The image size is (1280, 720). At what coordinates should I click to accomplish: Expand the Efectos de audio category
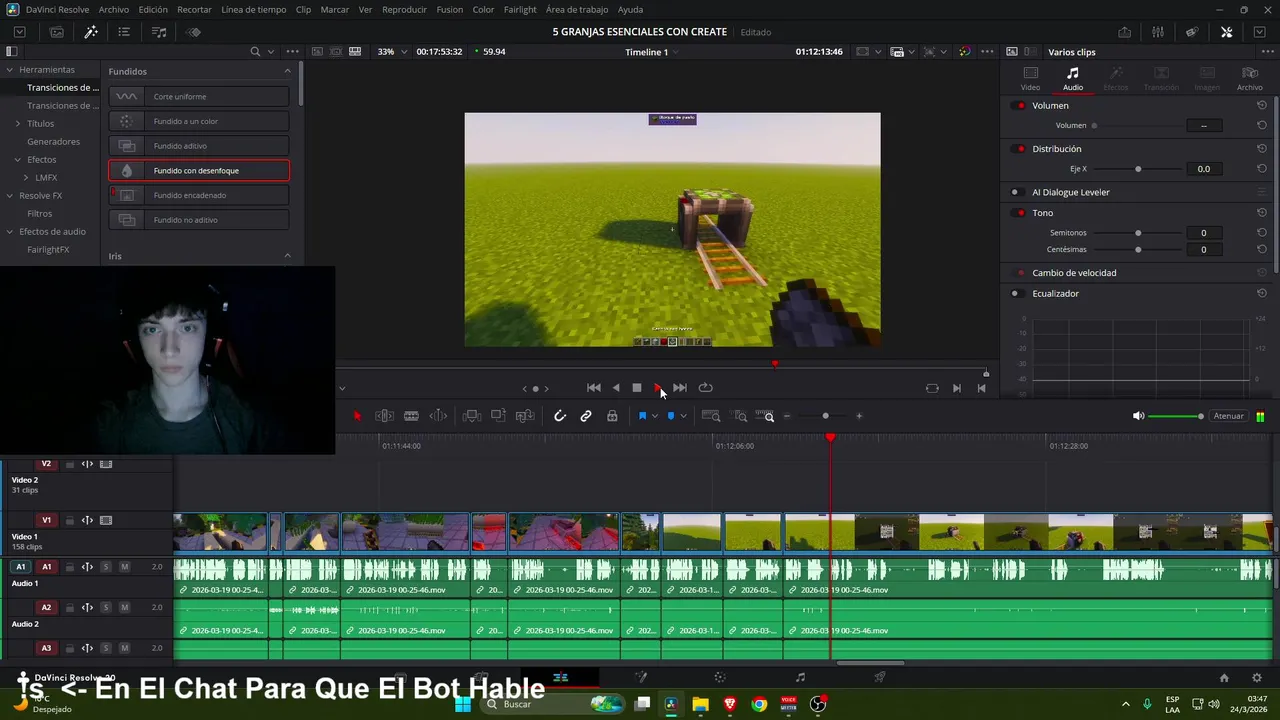pos(9,232)
